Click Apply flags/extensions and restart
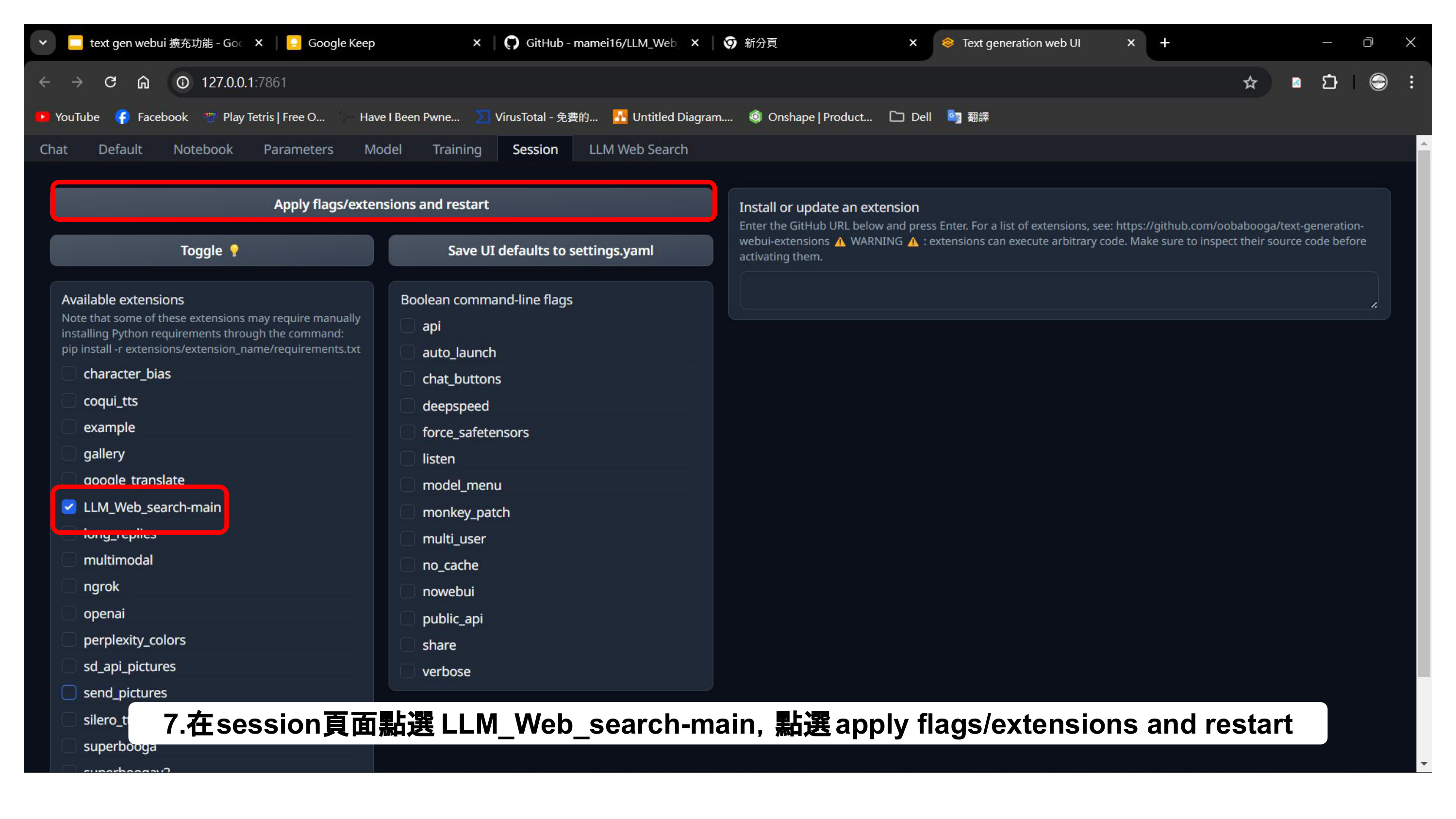 [x=381, y=204]
